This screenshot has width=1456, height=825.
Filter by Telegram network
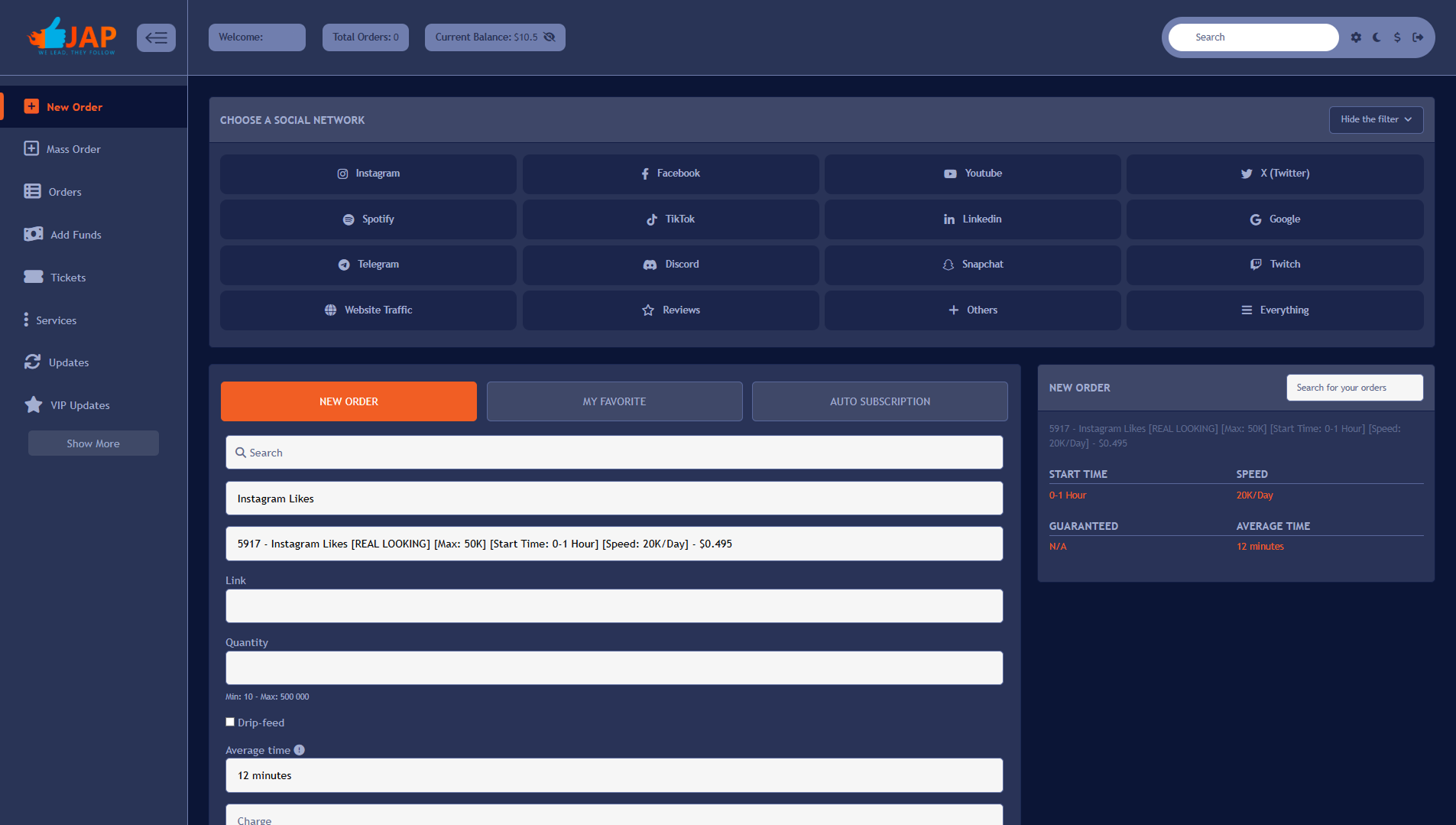tap(368, 265)
